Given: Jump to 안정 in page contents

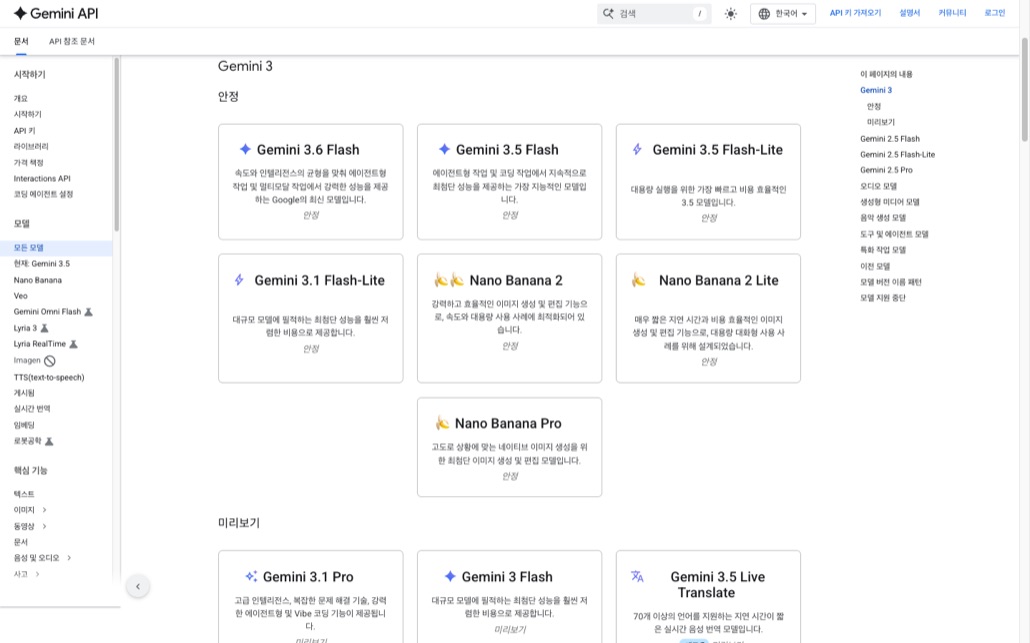Looking at the screenshot, I should [874, 106].
